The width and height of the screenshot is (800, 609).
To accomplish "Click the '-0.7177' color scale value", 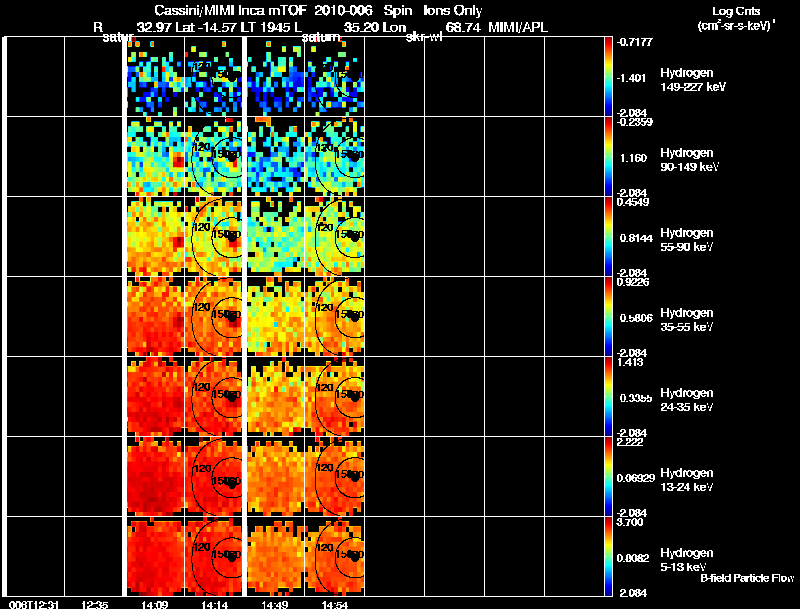I will point(635,42).
